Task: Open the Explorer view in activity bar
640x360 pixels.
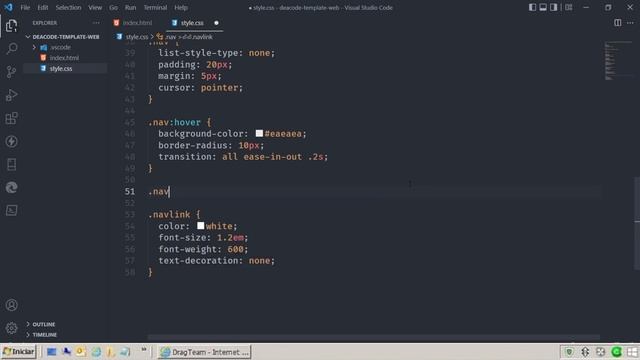Action: pyautogui.click(x=11, y=26)
